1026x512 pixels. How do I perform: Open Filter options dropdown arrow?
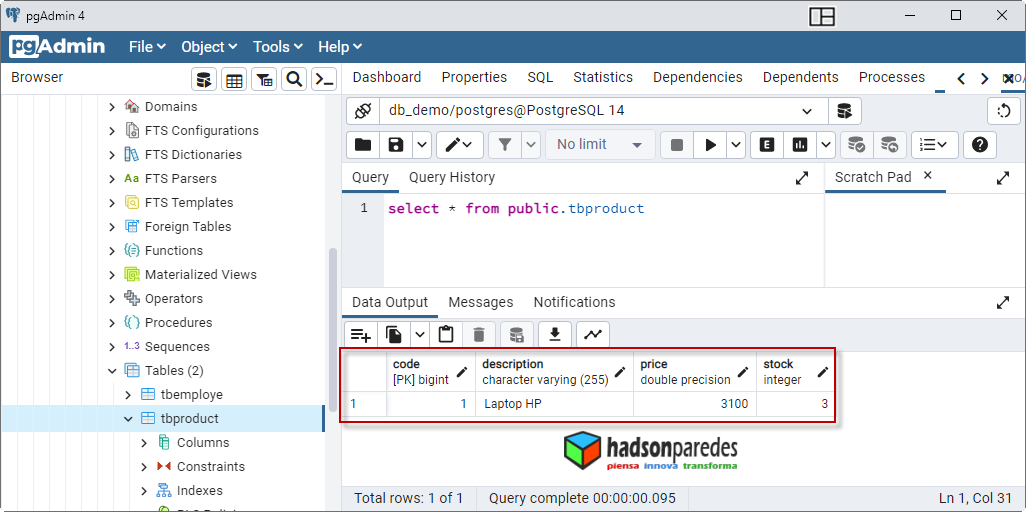[x=531, y=145]
